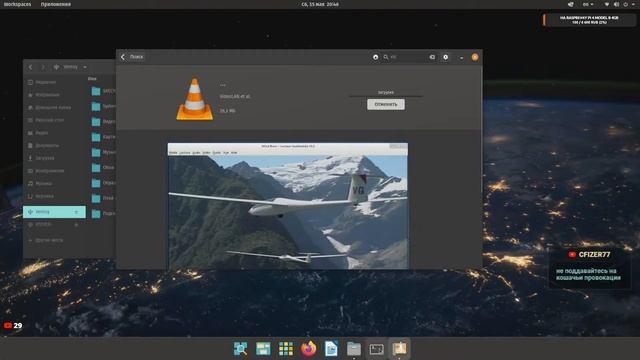The width and height of the screenshot is (640, 360).
Task: Sort Files list by Имя column header
Action: click(x=92, y=78)
